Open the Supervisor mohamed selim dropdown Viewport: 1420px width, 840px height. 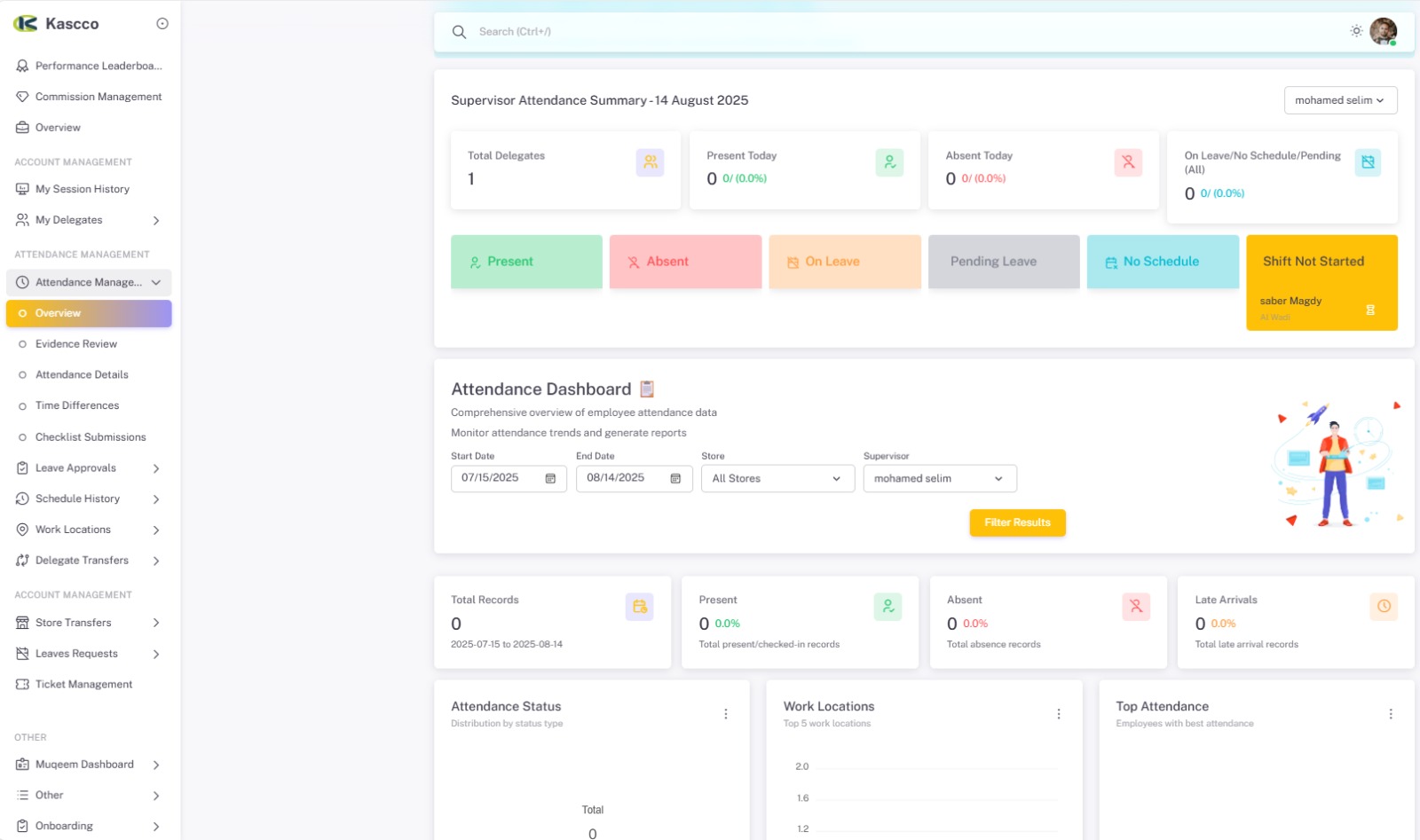(940, 479)
